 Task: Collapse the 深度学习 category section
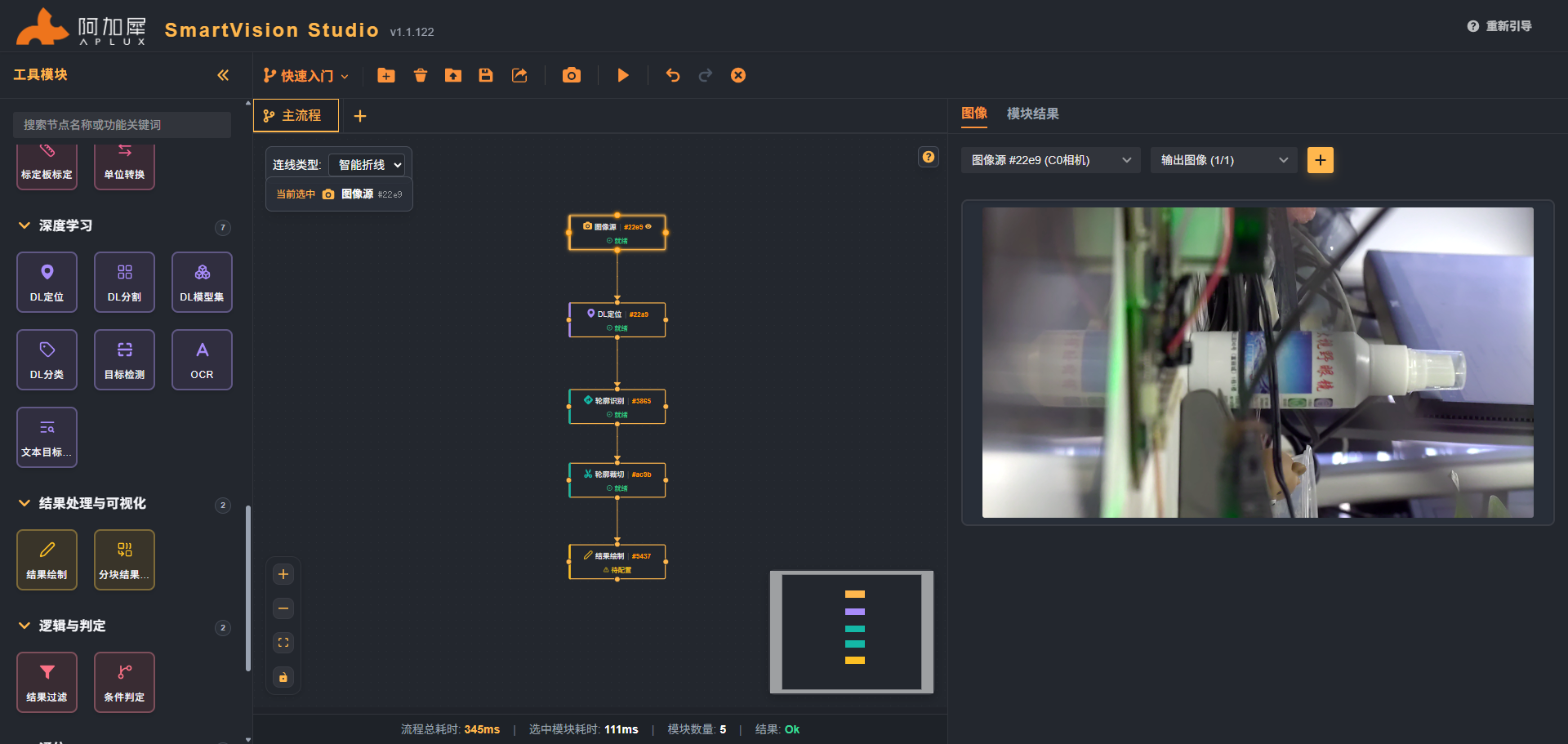click(x=24, y=225)
